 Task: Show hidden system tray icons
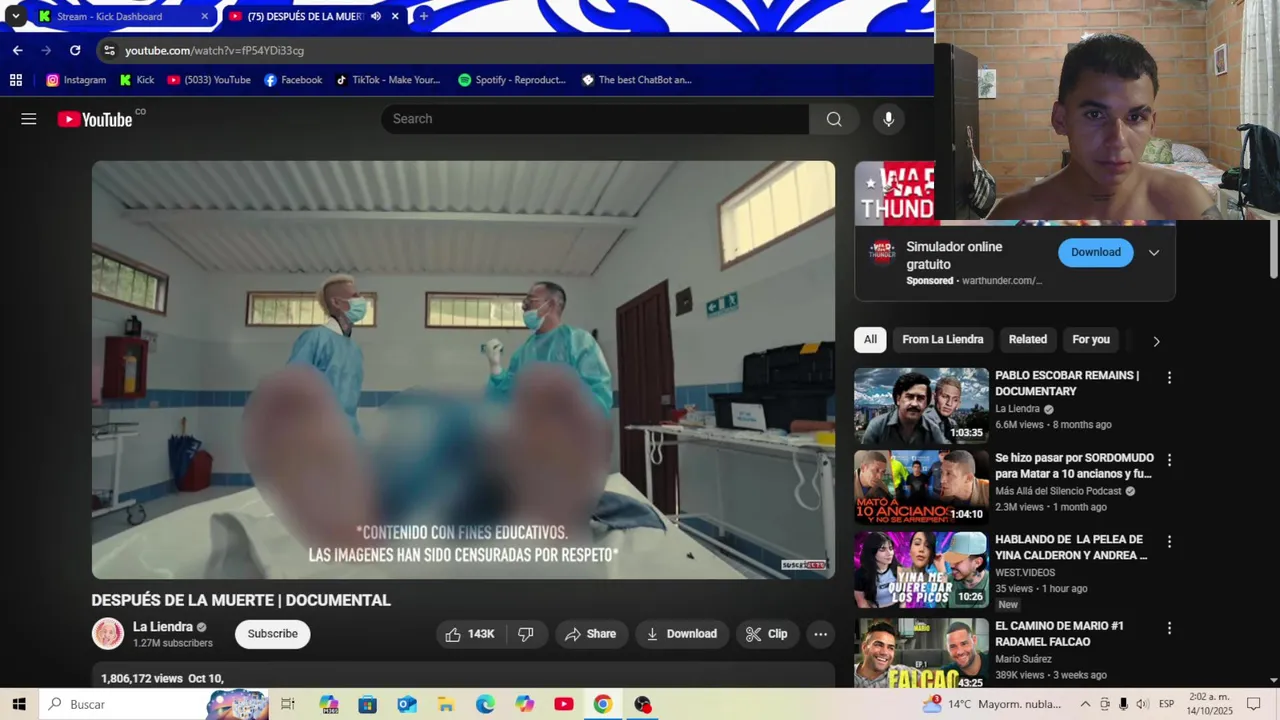coord(1085,704)
